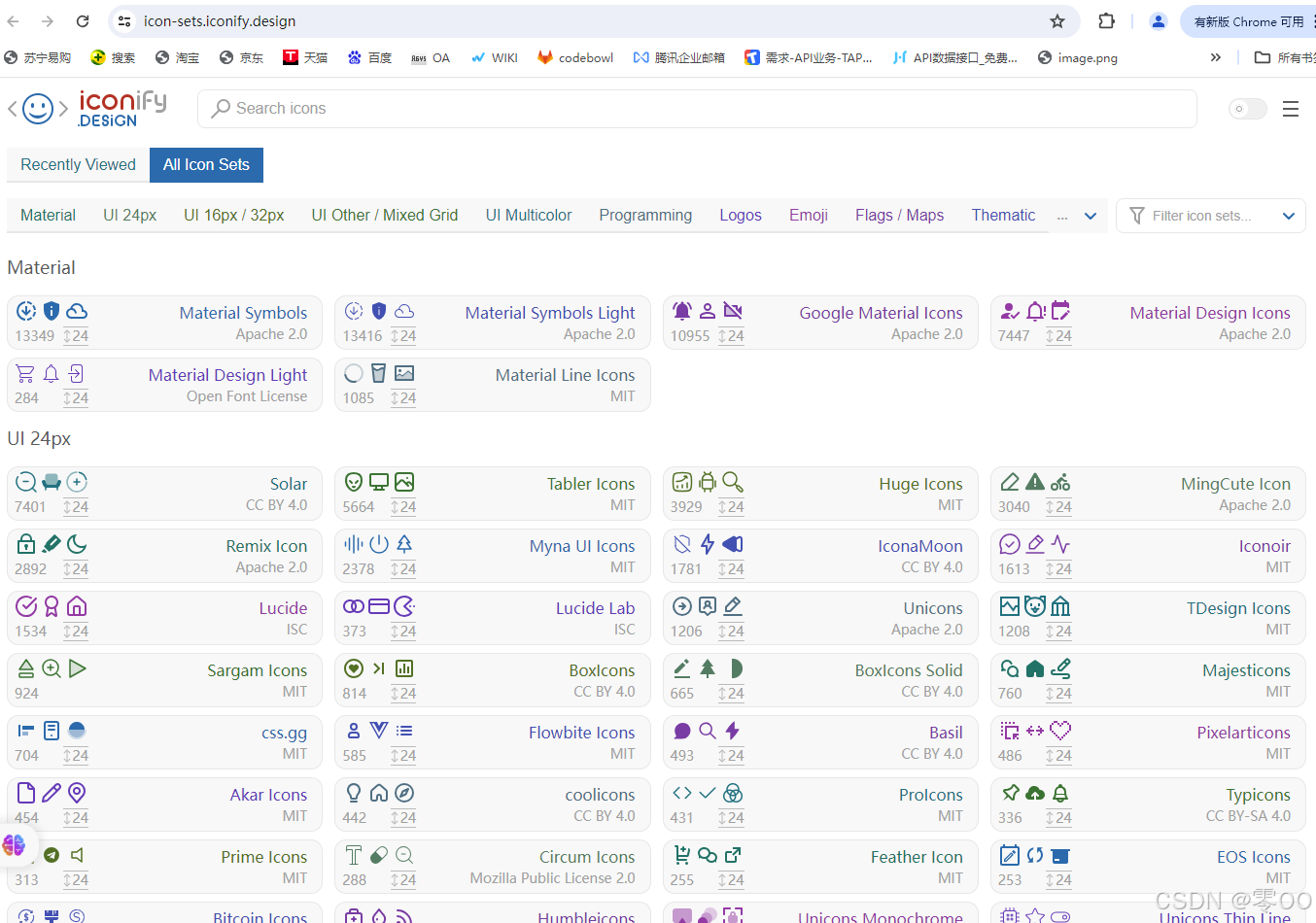Select the Material category tab

coord(48,216)
